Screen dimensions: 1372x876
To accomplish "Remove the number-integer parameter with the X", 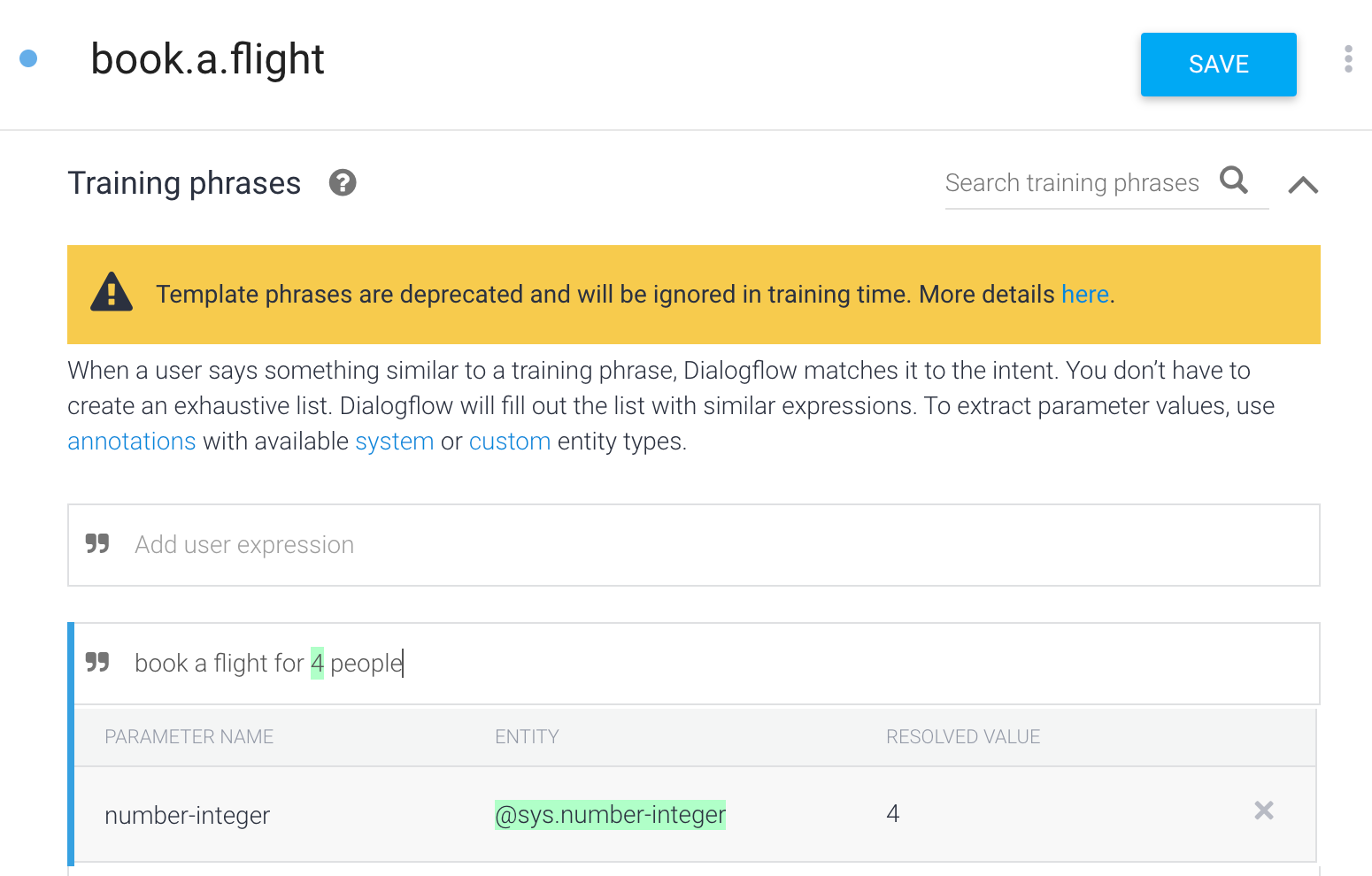I will click(x=1264, y=811).
